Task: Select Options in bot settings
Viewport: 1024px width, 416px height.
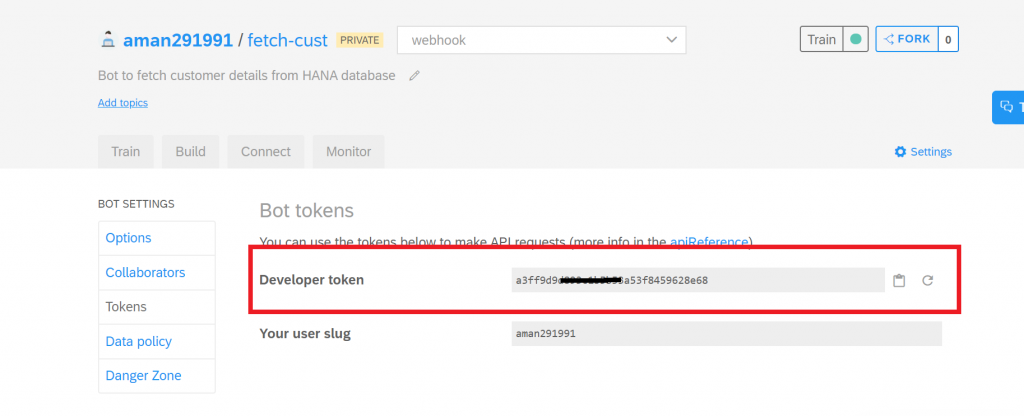Action: (157, 238)
